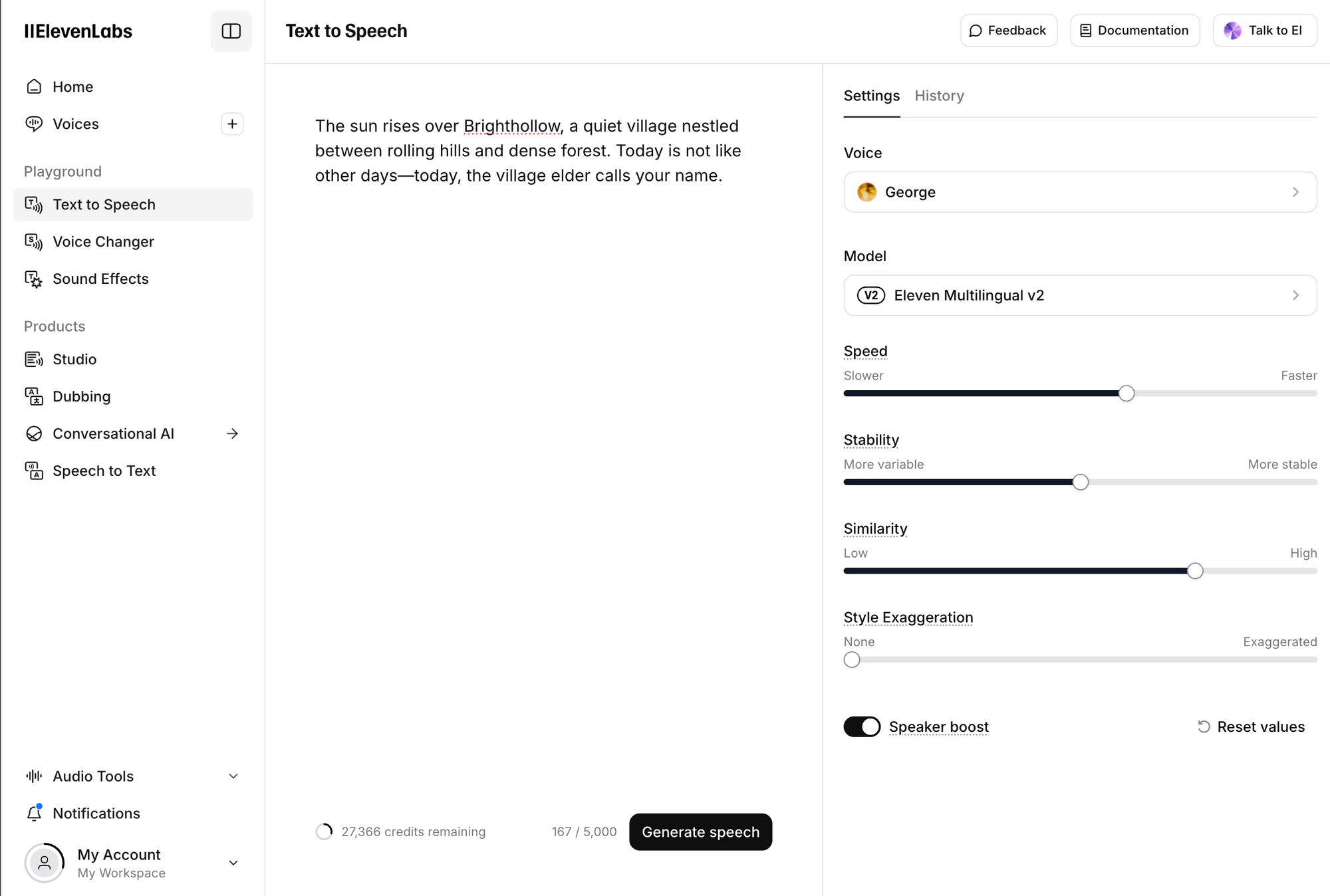Click the Similarity slider handle
Viewport: 1330px width, 896px height.
1195,571
